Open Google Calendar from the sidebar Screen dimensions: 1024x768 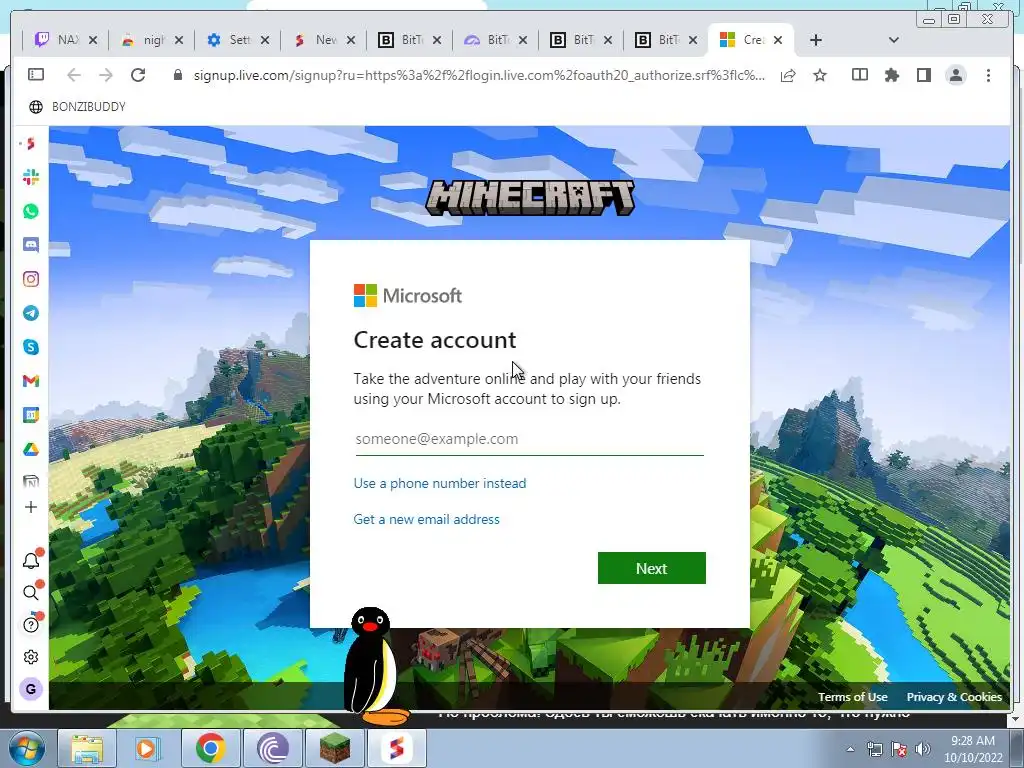click(x=31, y=415)
